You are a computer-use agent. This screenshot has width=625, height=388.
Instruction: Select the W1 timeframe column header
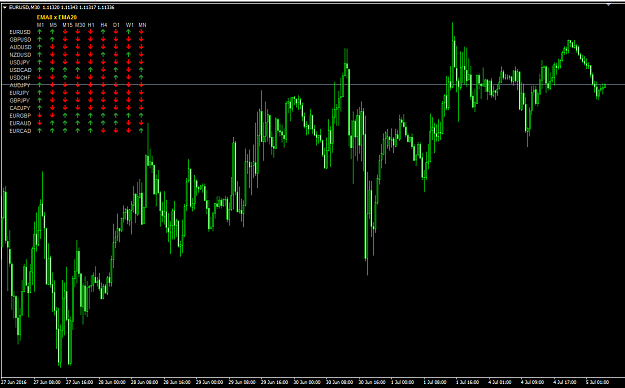[x=130, y=25]
